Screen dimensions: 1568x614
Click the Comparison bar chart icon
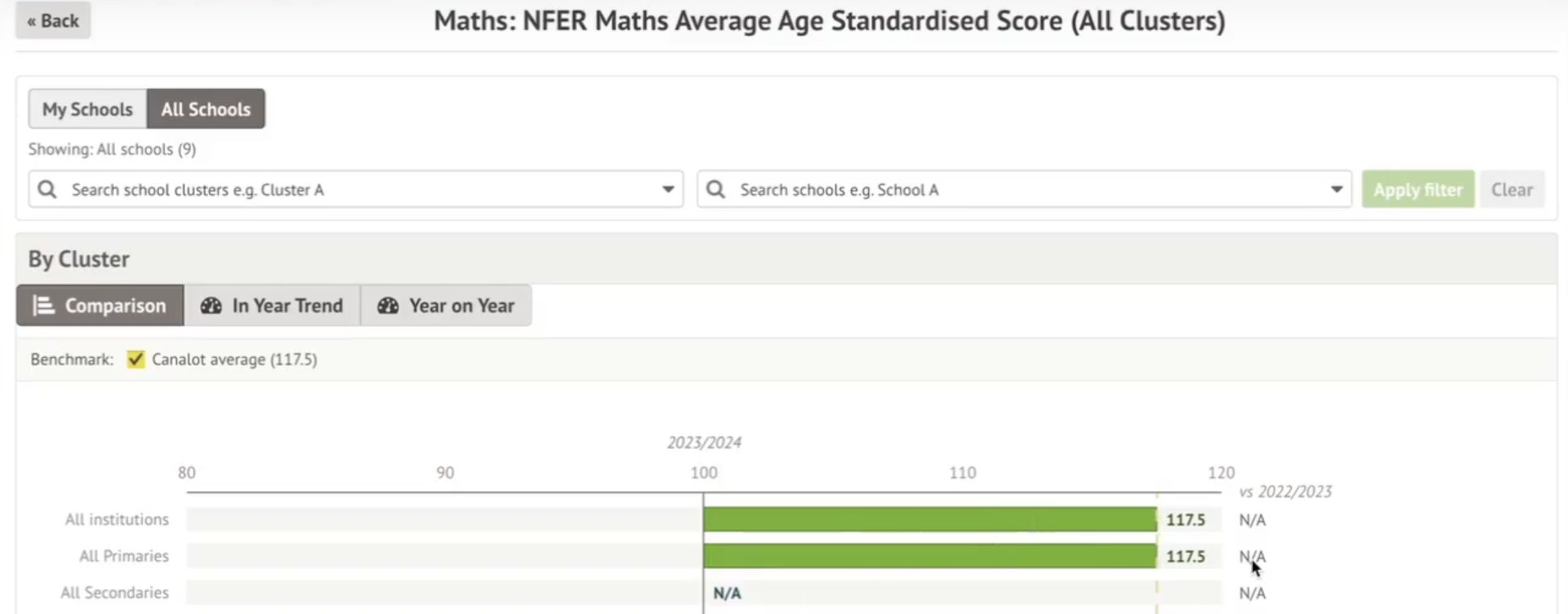click(x=43, y=305)
